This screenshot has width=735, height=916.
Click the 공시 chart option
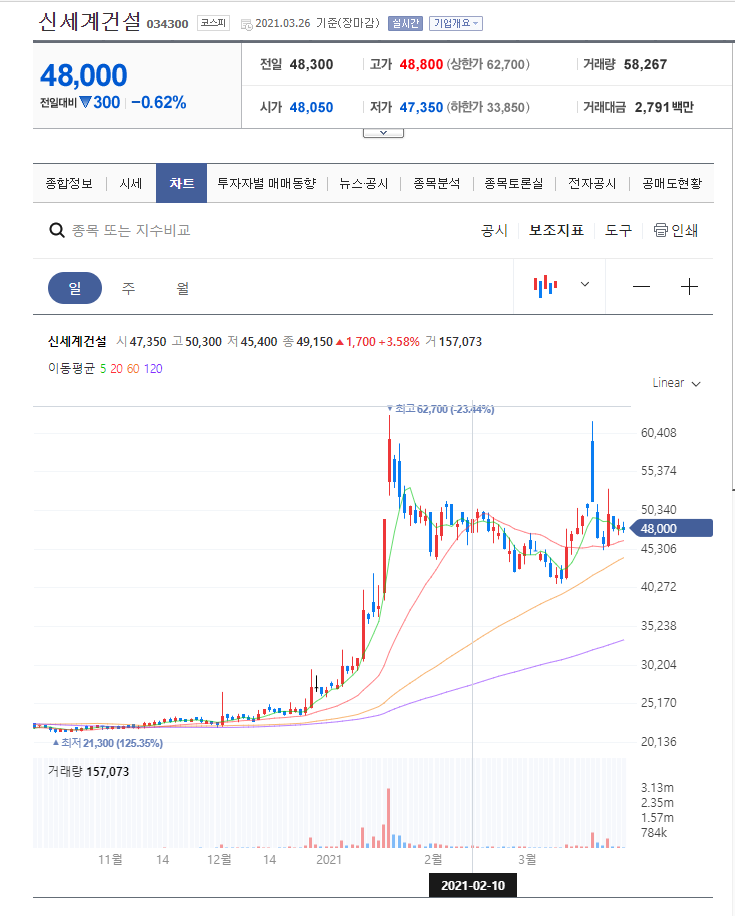494,230
